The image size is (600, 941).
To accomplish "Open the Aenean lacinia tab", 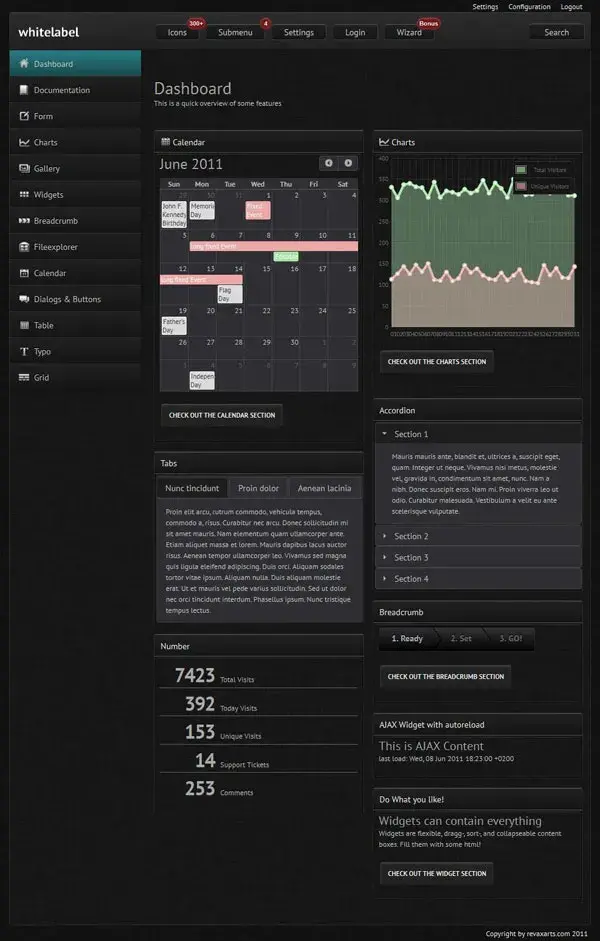I will (324, 488).
